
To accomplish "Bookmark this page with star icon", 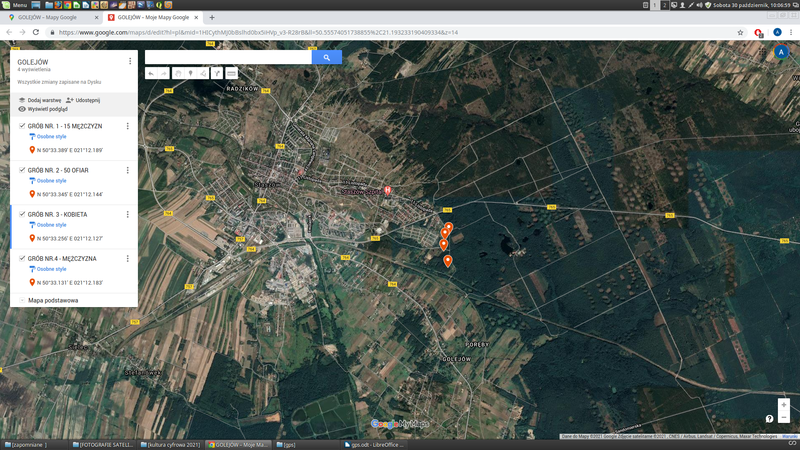I will (741, 32).
